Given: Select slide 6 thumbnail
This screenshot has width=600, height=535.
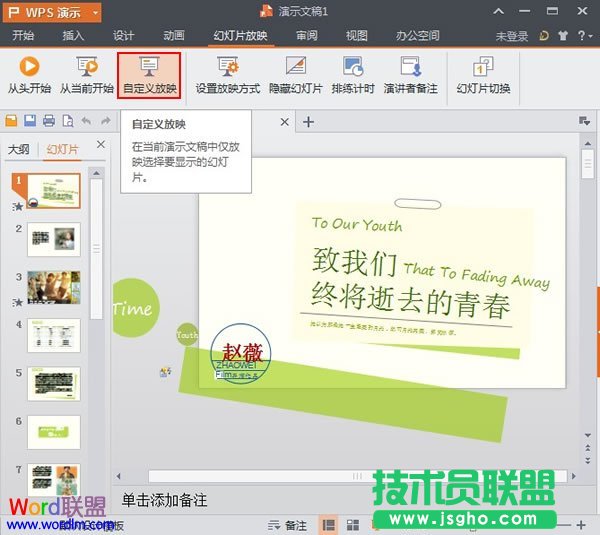Looking at the screenshot, I should click(54, 432).
